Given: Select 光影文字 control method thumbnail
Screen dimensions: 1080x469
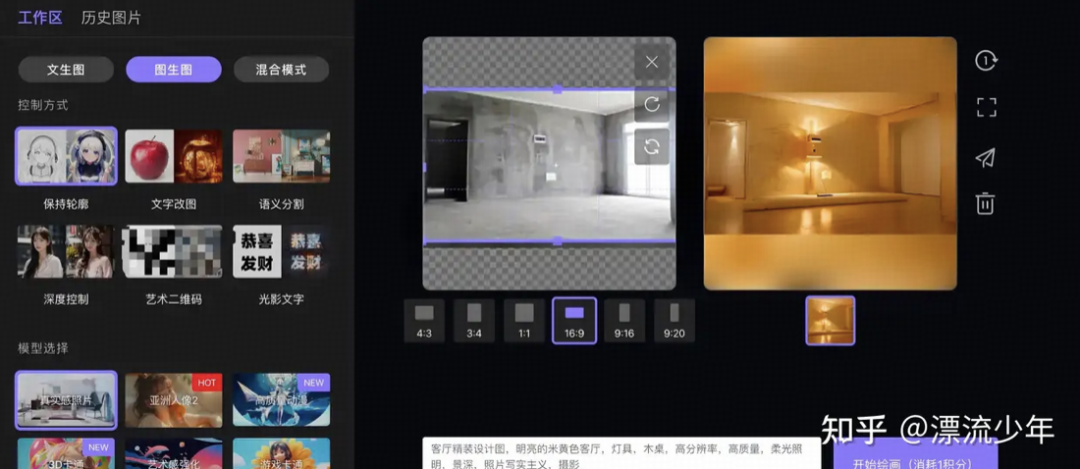Looking at the screenshot, I should [281, 251].
